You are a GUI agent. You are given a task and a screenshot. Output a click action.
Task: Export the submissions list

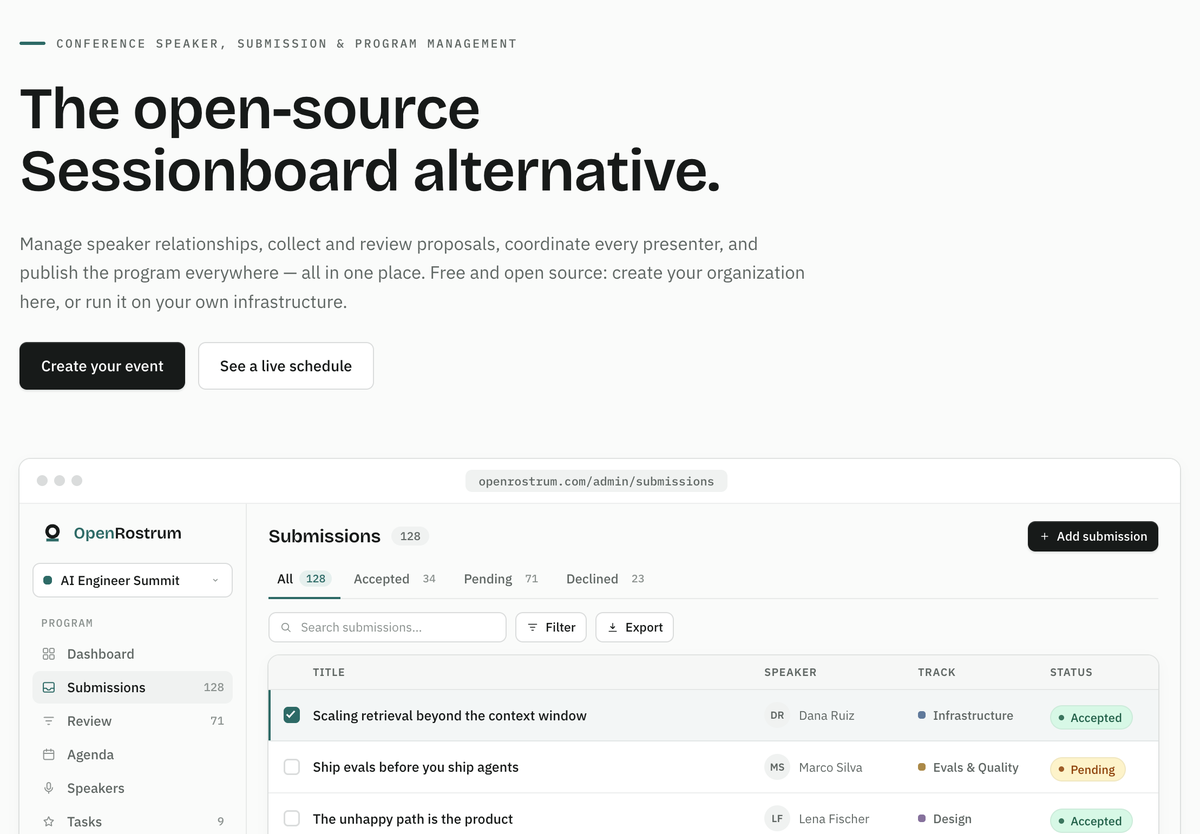click(635, 628)
